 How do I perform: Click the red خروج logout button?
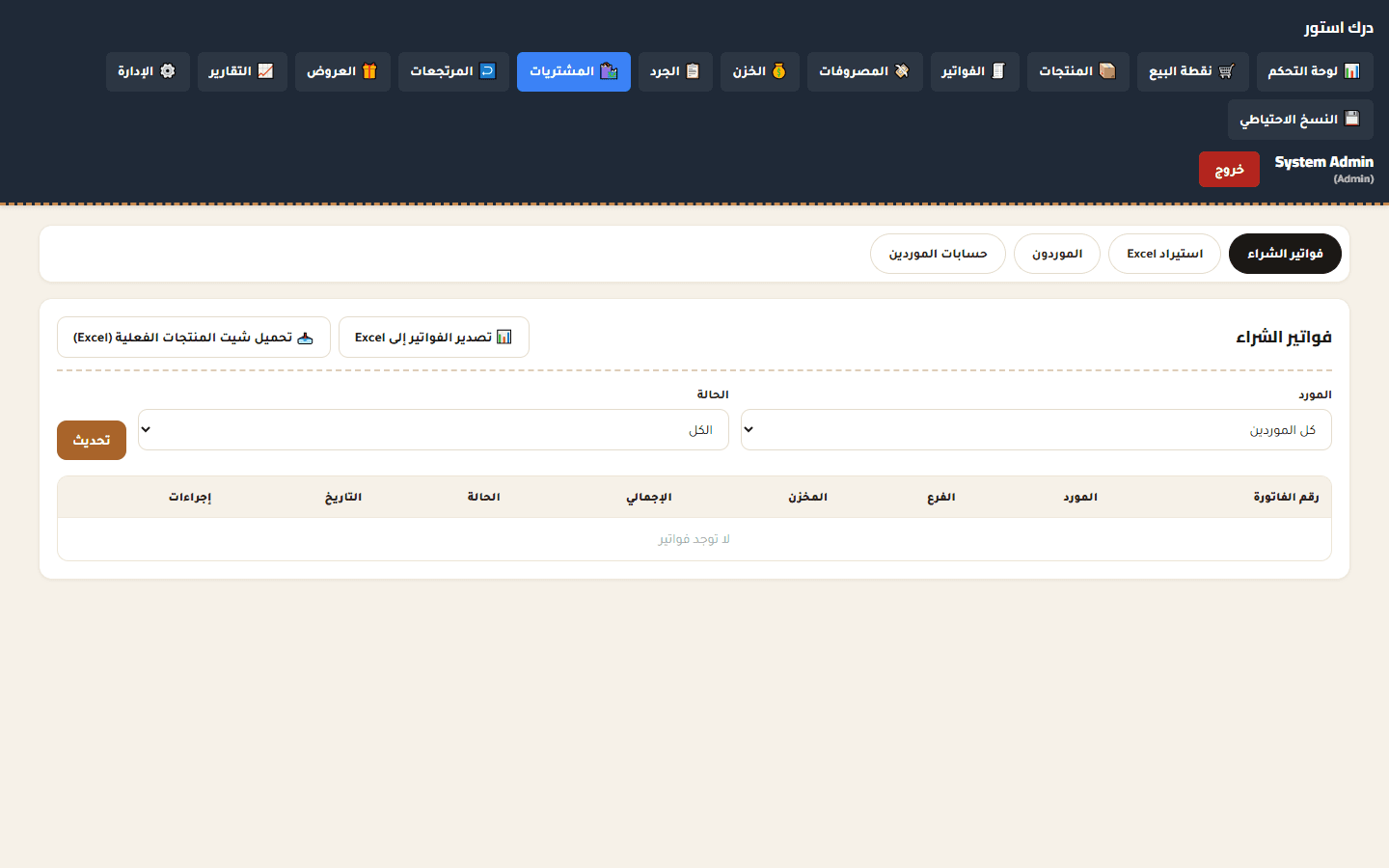click(x=1229, y=170)
